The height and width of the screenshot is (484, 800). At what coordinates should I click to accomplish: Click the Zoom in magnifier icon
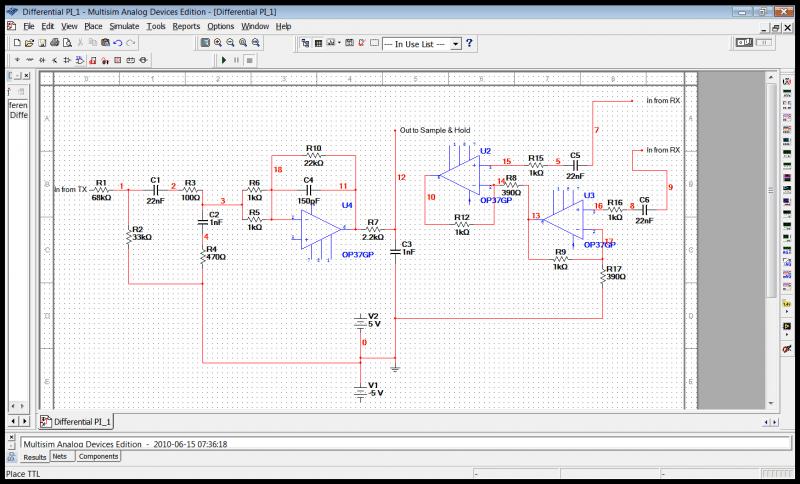pyautogui.click(x=218, y=44)
